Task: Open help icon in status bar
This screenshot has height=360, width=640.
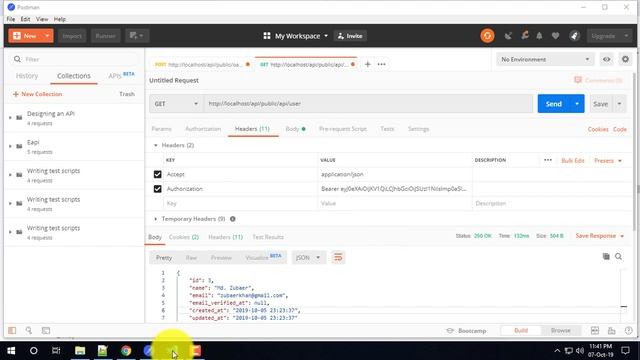Action: point(628,331)
